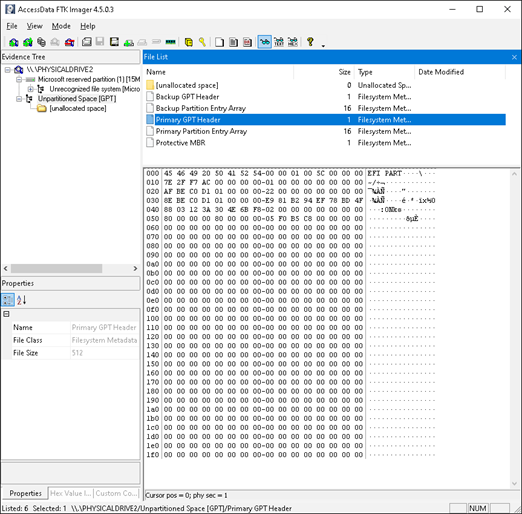Viewport: 522px width, 514px height.
Task: Switch viewer to Text mode icon
Action: pyautogui.click(x=279, y=42)
